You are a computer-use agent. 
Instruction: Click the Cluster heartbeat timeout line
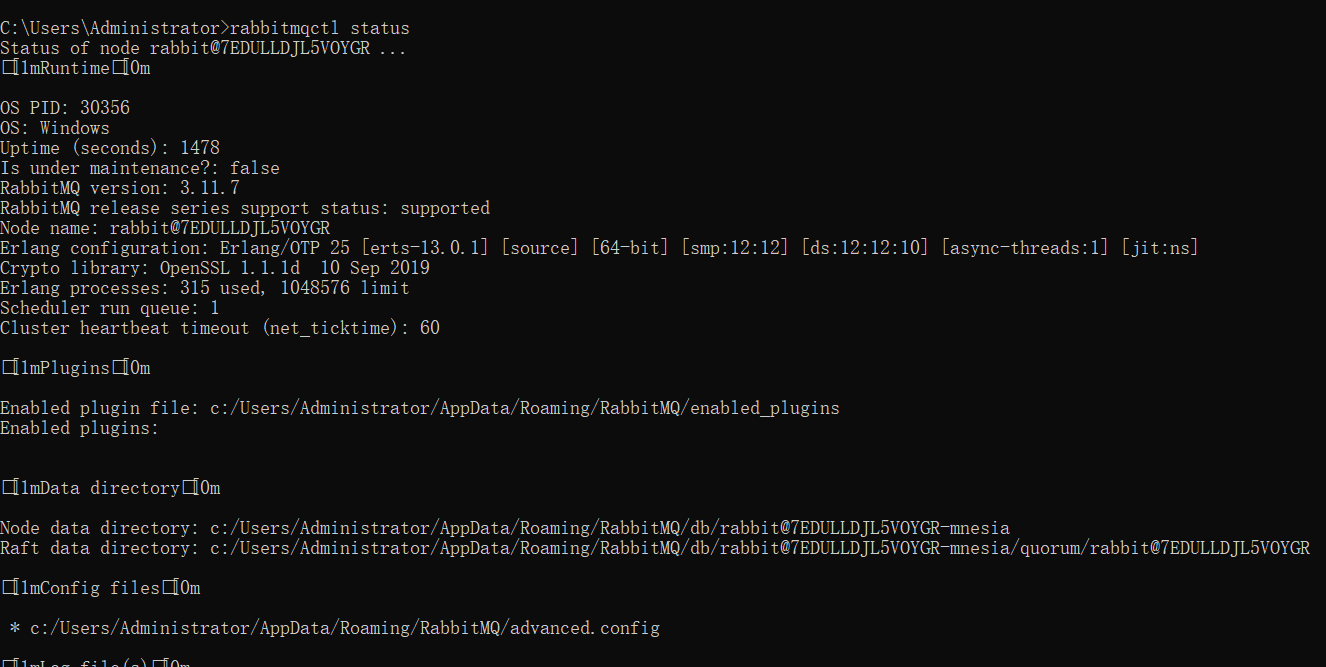[220, 328]
